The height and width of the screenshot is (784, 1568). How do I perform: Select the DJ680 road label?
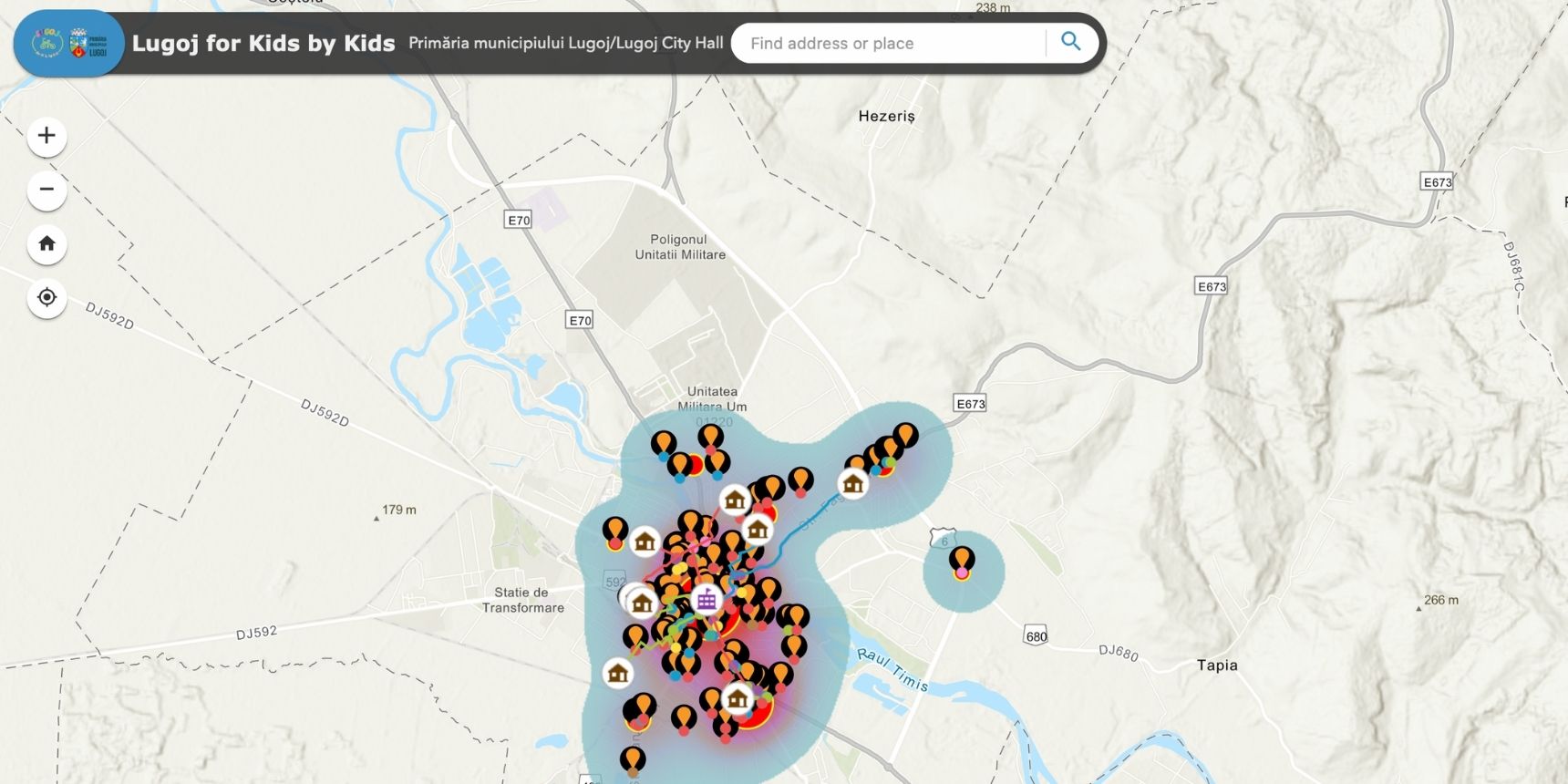click(1119, 652)
